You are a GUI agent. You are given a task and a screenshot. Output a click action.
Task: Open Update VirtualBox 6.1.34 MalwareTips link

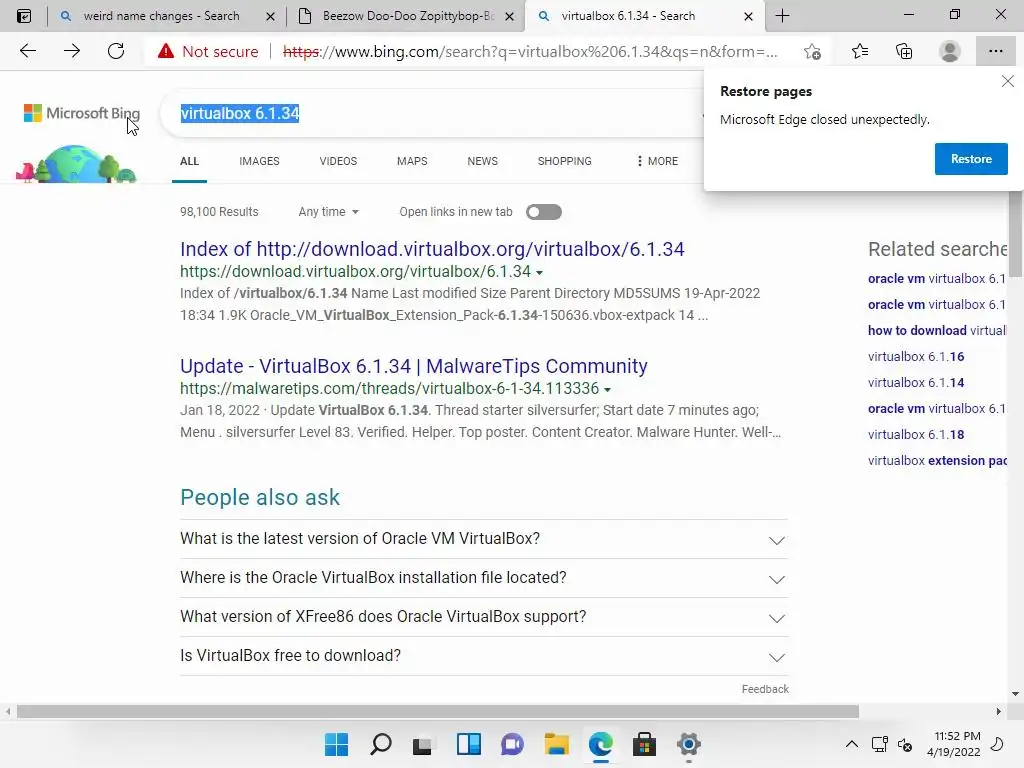pos(414,366)
